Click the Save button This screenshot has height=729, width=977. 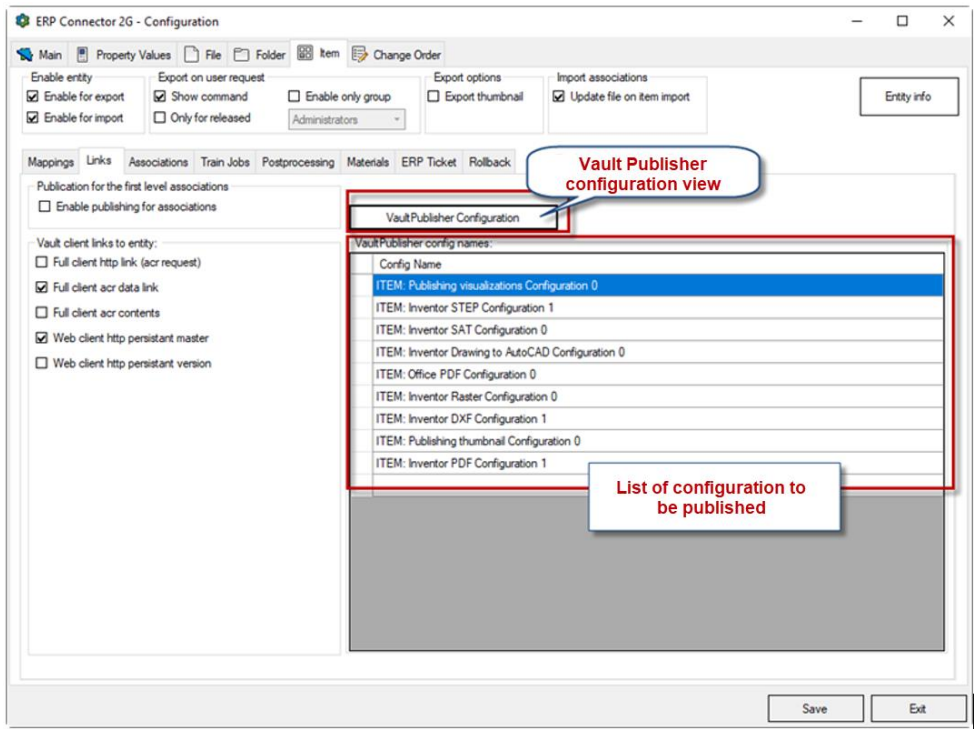[x=814, y=708]
